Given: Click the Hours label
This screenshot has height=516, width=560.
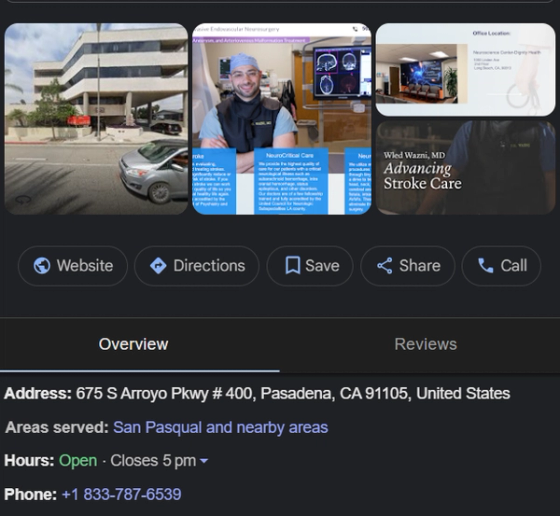Looking at the screenshot, I should [29, 461].
